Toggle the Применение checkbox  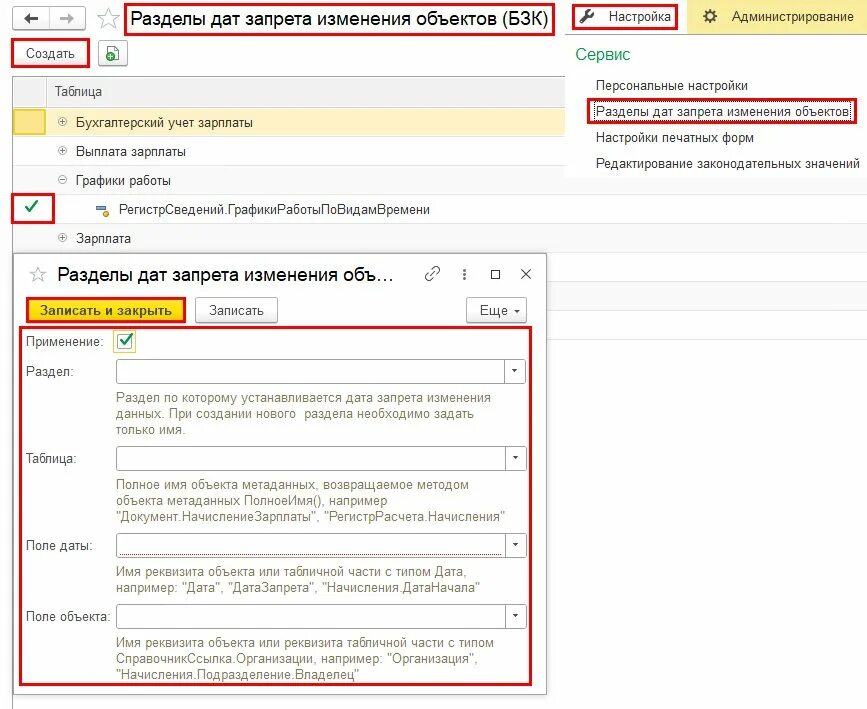pos(125,341)
